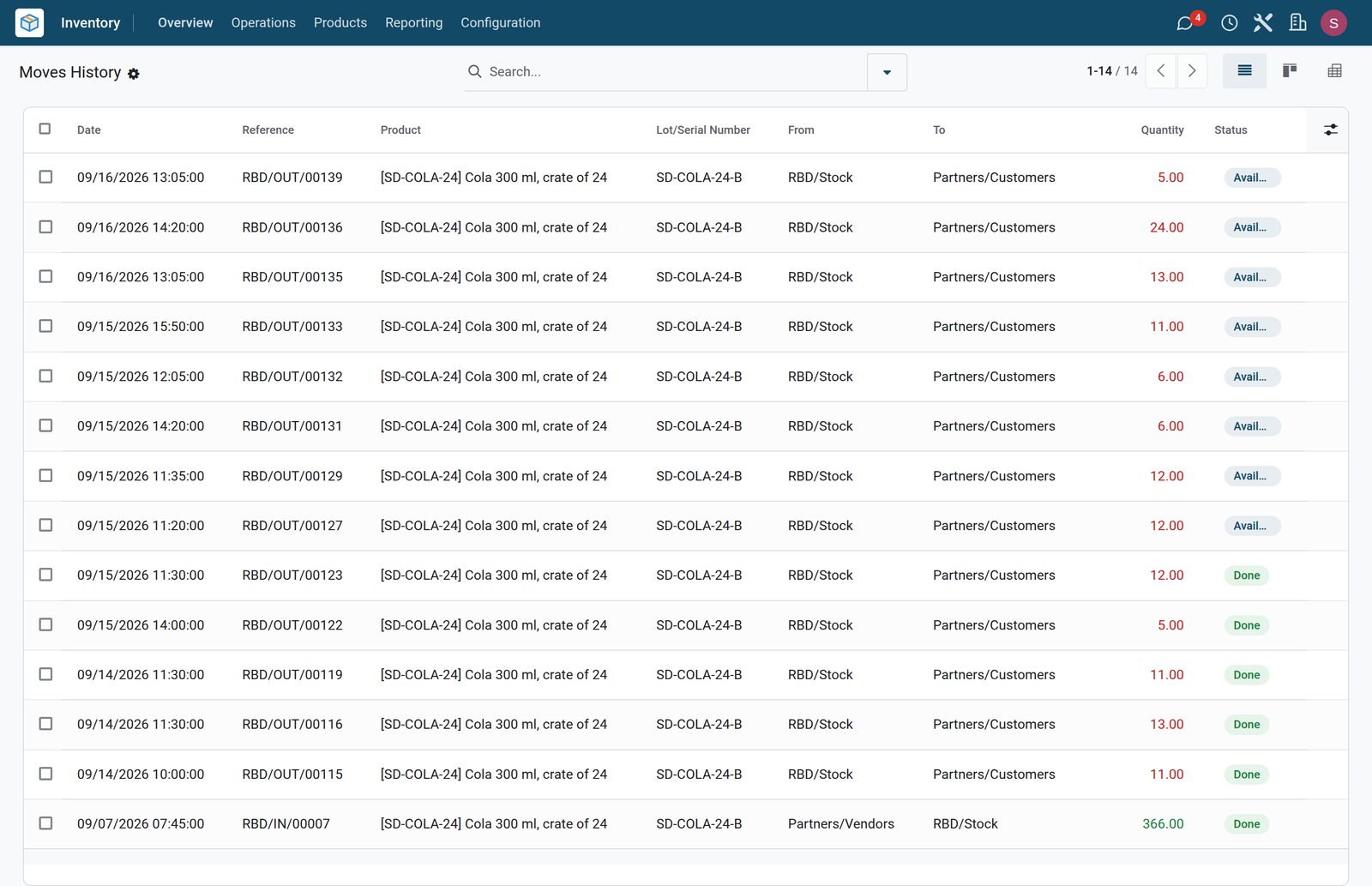
Task: Tick the checkbox for RBD/OUT/00123
Action: pos(45,575)
